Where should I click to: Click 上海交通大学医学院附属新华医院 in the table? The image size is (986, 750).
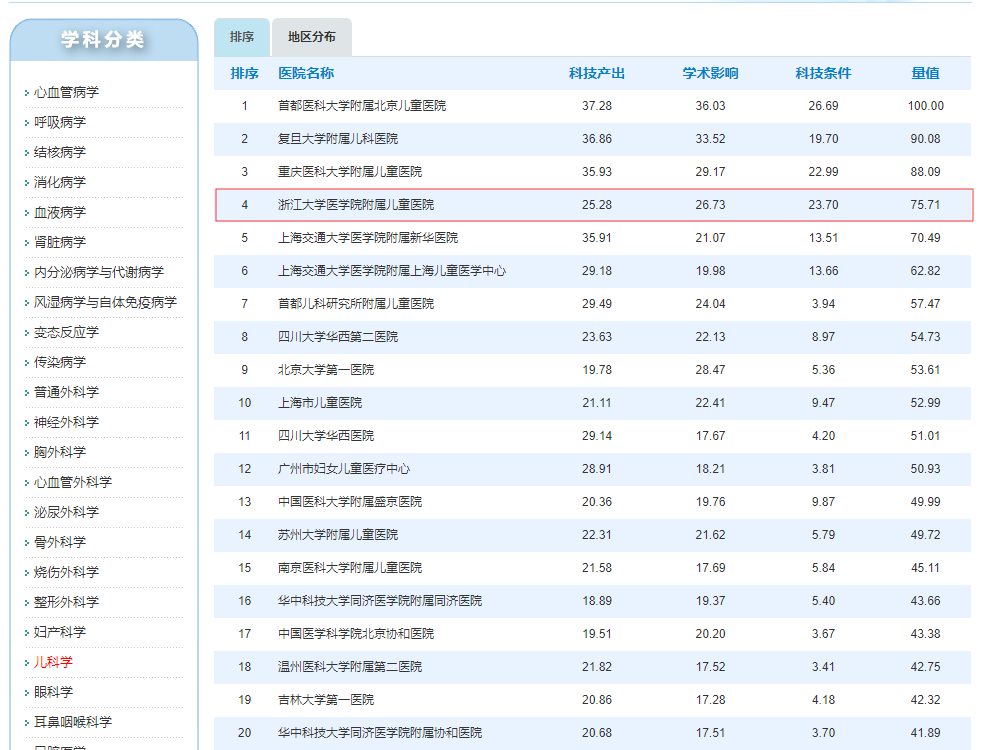coord(368,238)
